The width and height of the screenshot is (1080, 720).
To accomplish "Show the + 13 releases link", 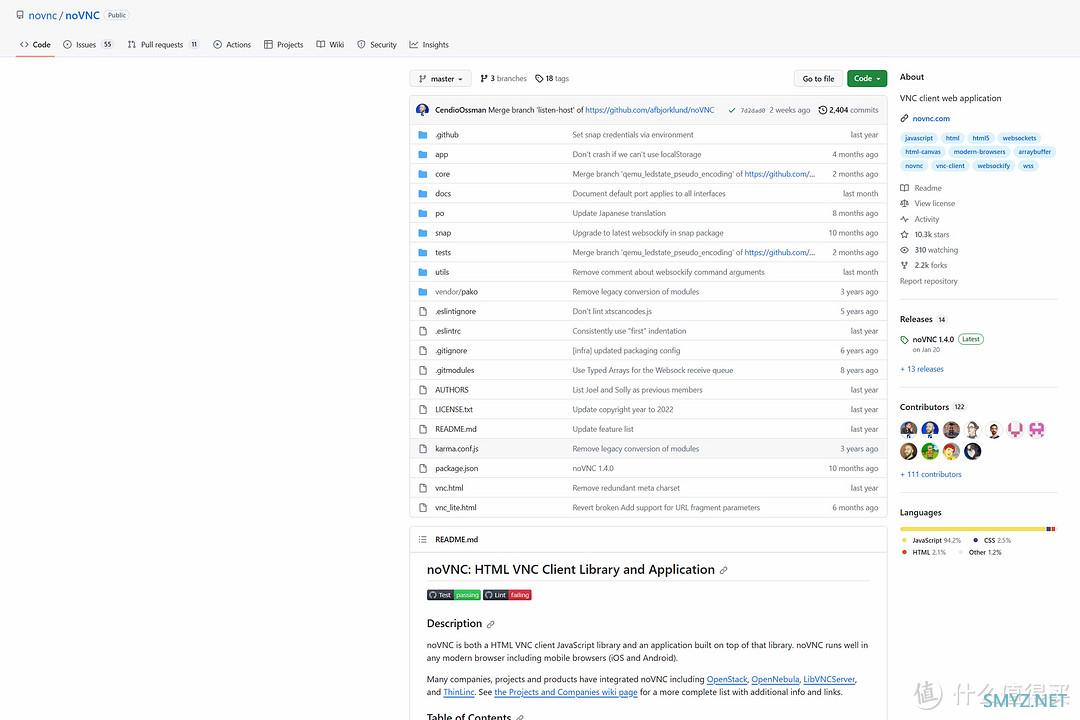I will pyautogui.click(x=922, y=369).
